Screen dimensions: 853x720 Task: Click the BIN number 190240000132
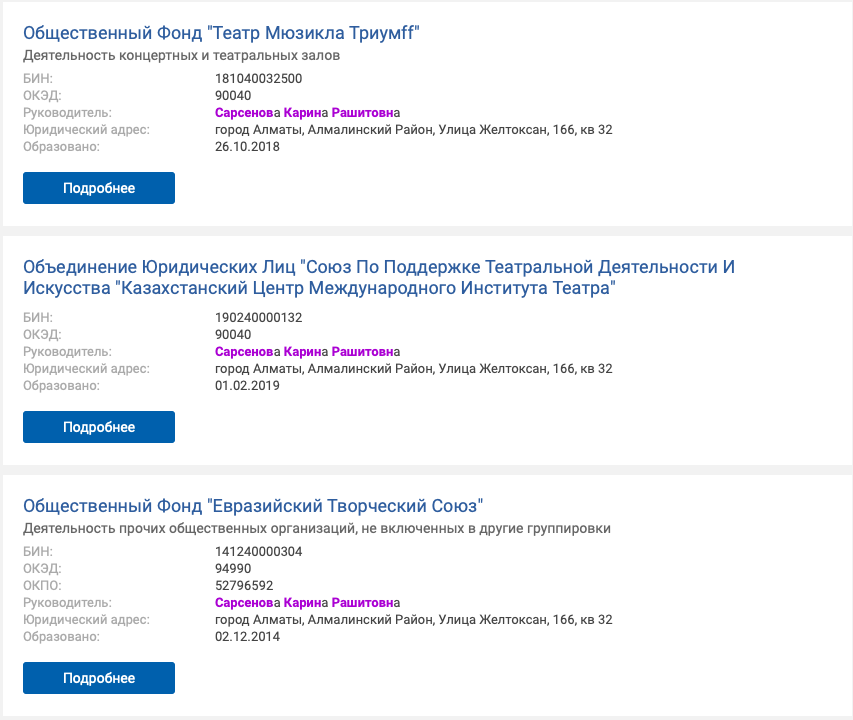pos(258,318)
